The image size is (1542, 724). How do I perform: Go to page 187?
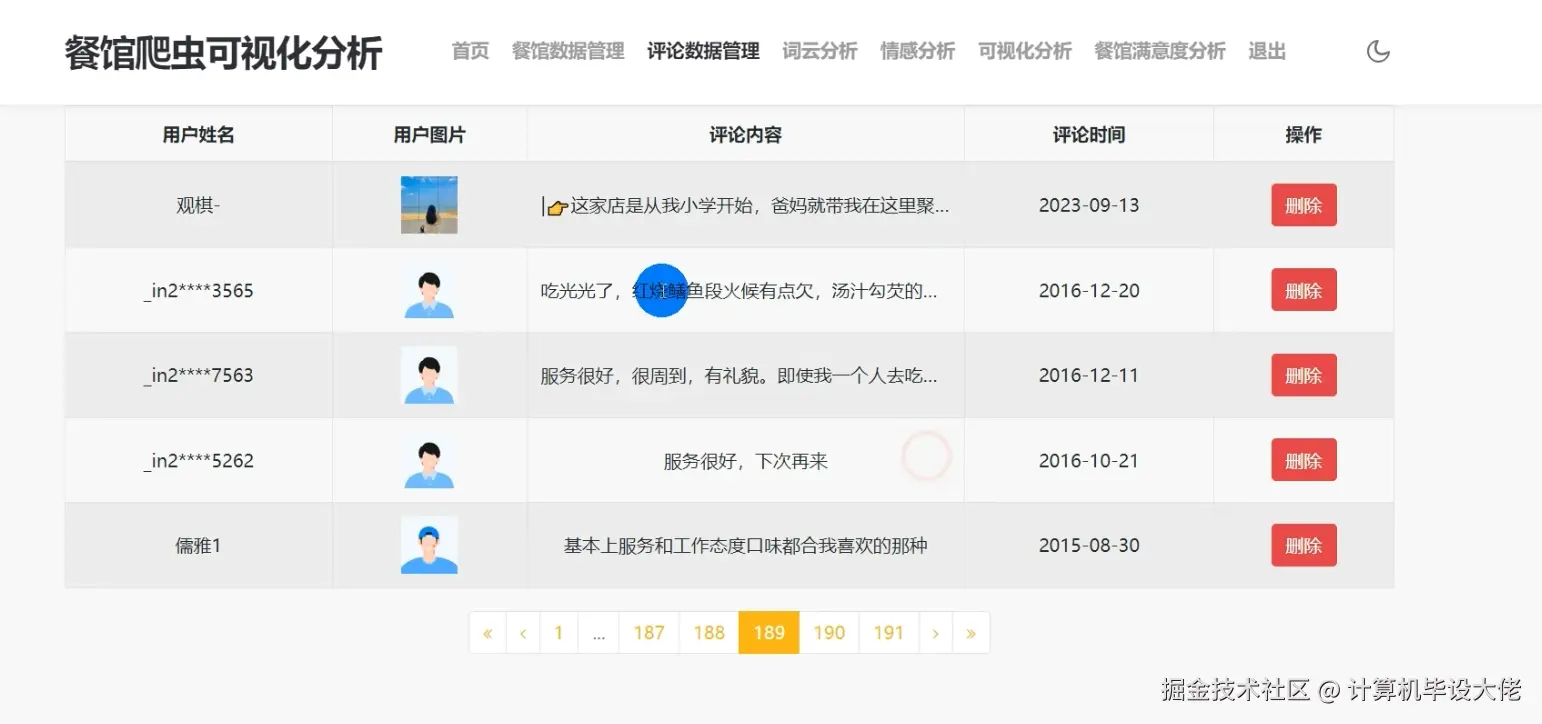(x=649, y=632)
